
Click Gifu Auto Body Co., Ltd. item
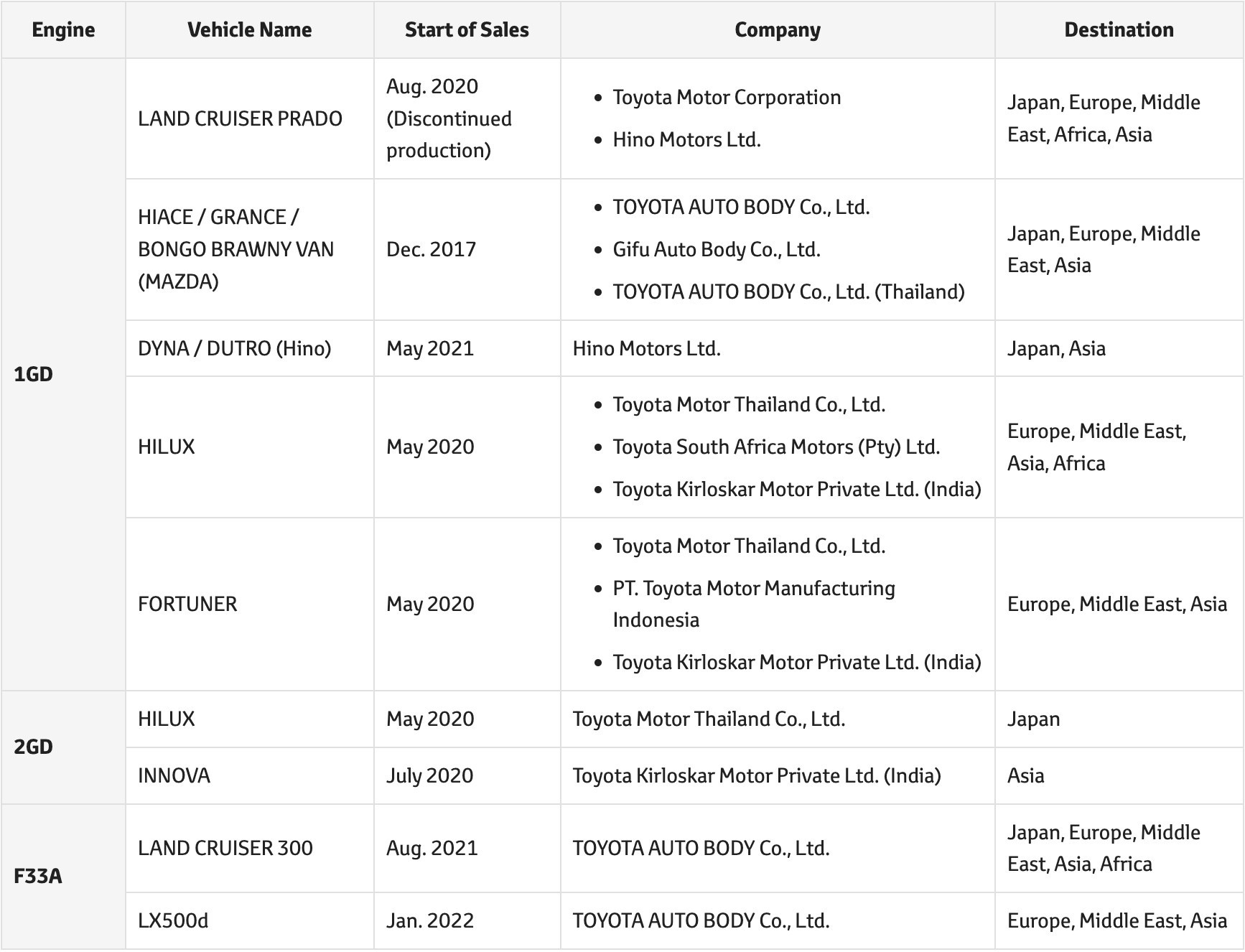[717, 249]
